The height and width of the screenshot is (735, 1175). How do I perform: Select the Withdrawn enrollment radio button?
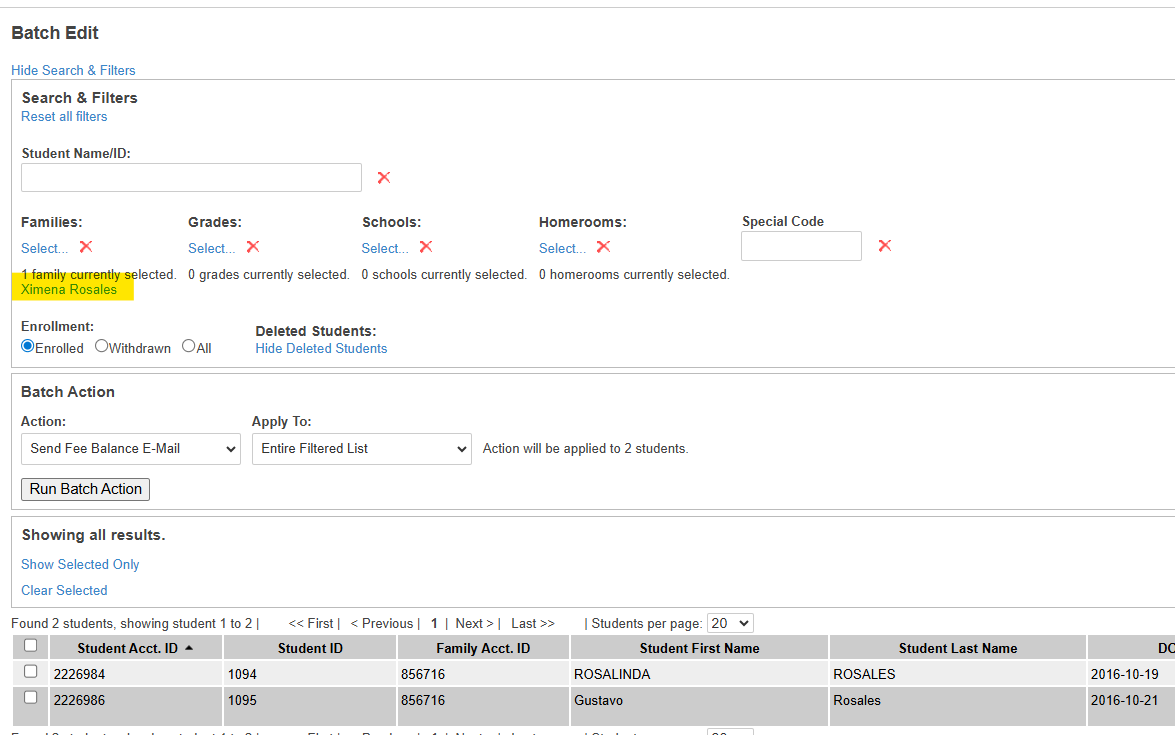pos(102,346)
